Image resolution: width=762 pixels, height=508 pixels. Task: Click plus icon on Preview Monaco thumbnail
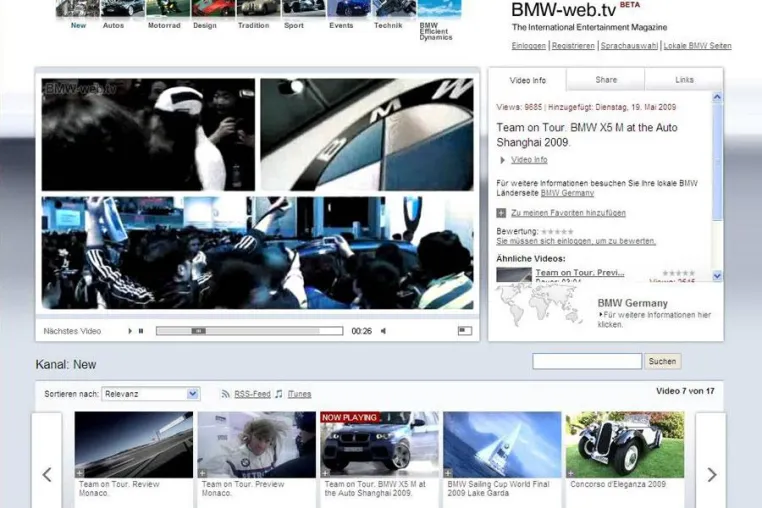(x=202, y=473)
